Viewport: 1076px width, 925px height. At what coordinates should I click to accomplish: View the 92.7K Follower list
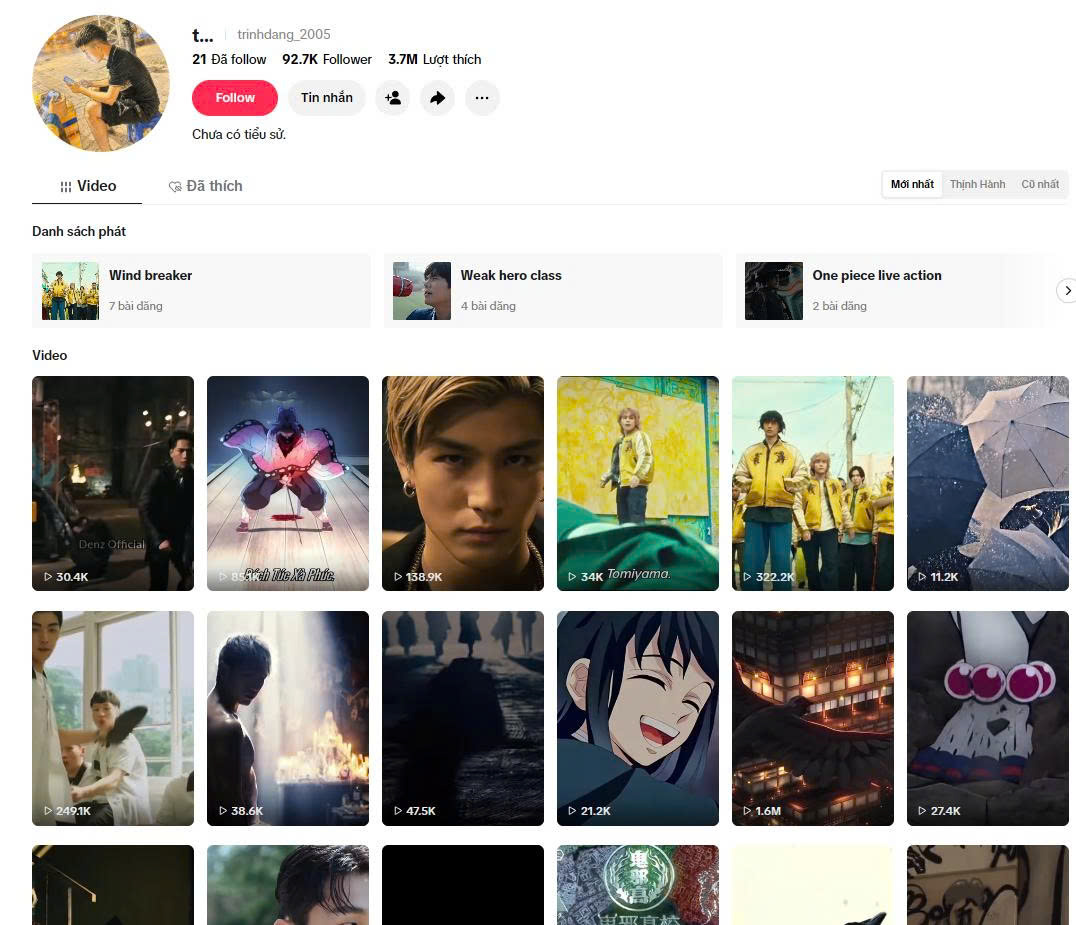point(327,60)
